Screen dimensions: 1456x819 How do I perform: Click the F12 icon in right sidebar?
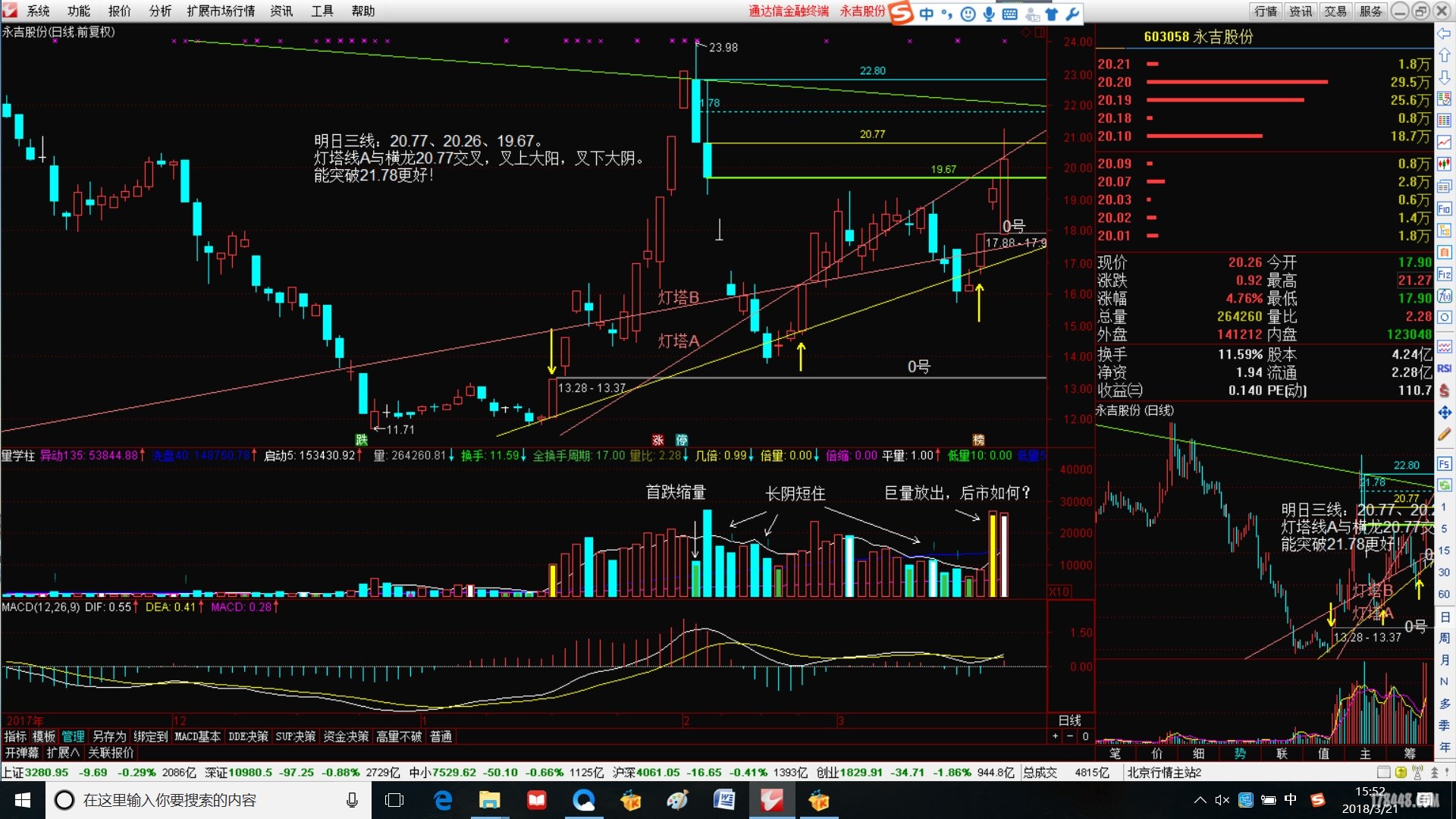click(x=1444, y=274)
